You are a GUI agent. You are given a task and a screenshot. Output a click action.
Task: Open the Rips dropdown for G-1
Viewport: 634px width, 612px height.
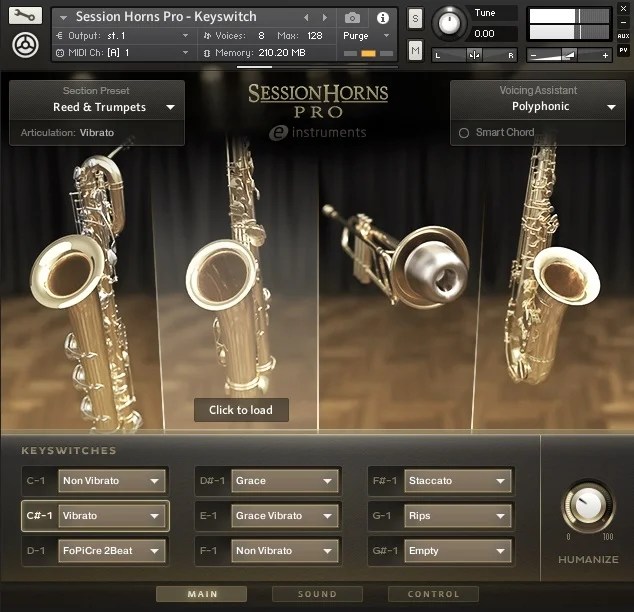458,516
